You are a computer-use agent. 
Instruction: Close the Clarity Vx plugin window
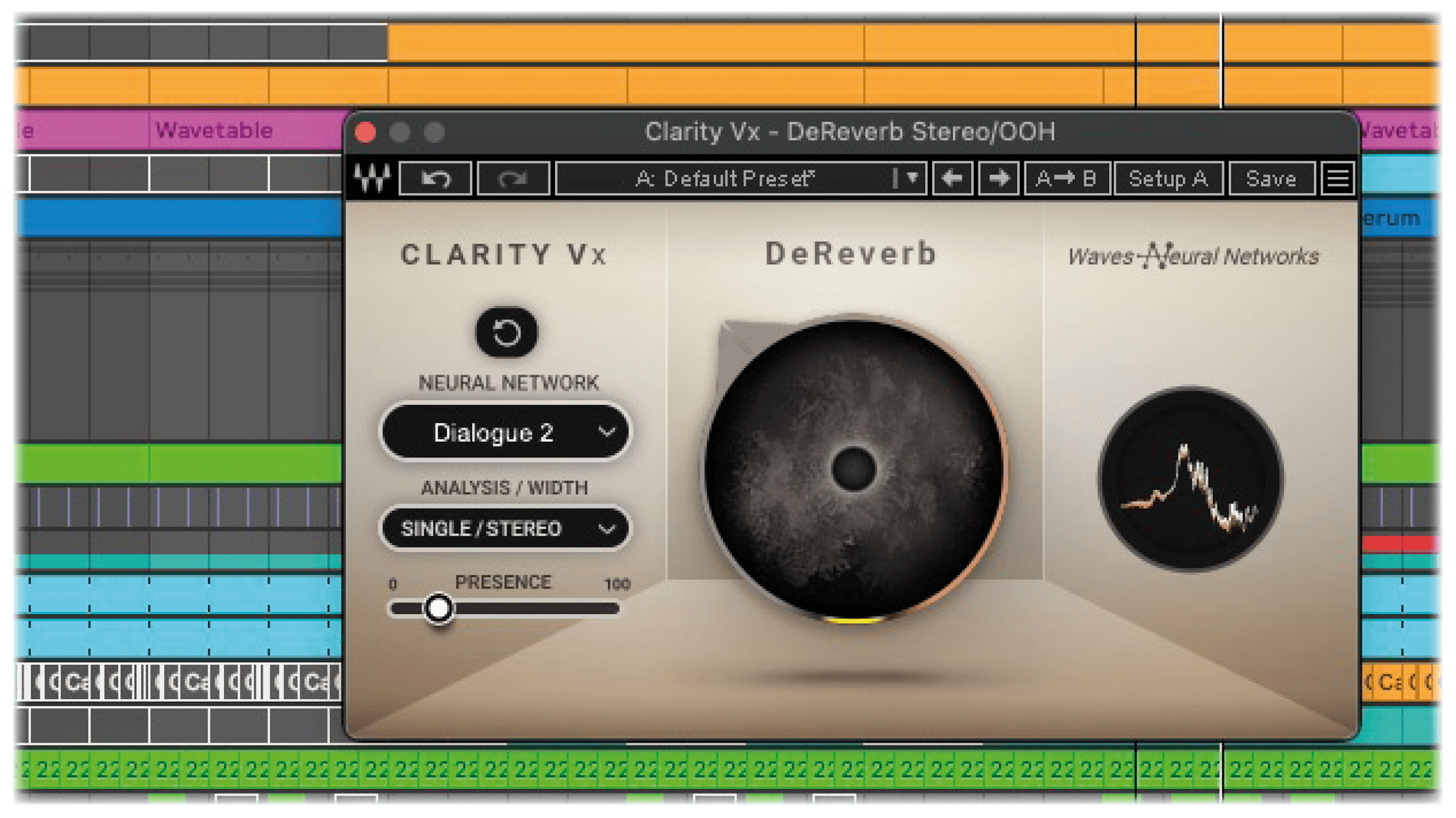366,132
